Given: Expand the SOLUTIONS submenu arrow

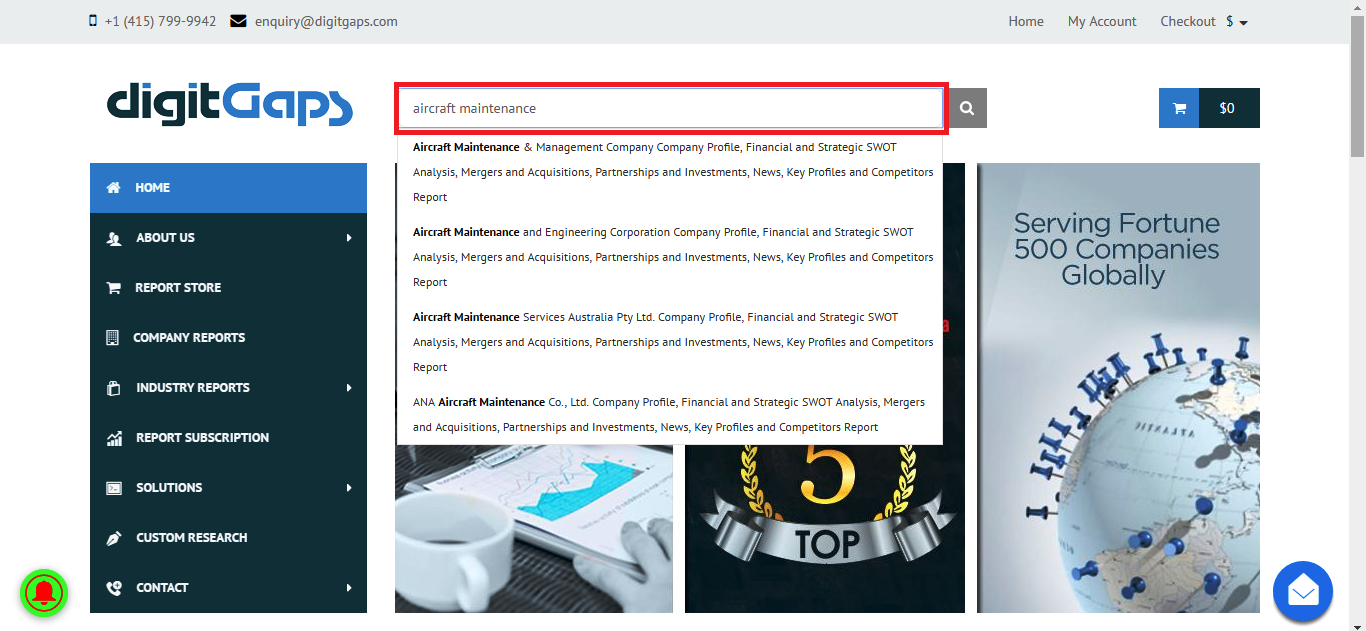Looking at the screenshot, I should click(x=349, y=488).
